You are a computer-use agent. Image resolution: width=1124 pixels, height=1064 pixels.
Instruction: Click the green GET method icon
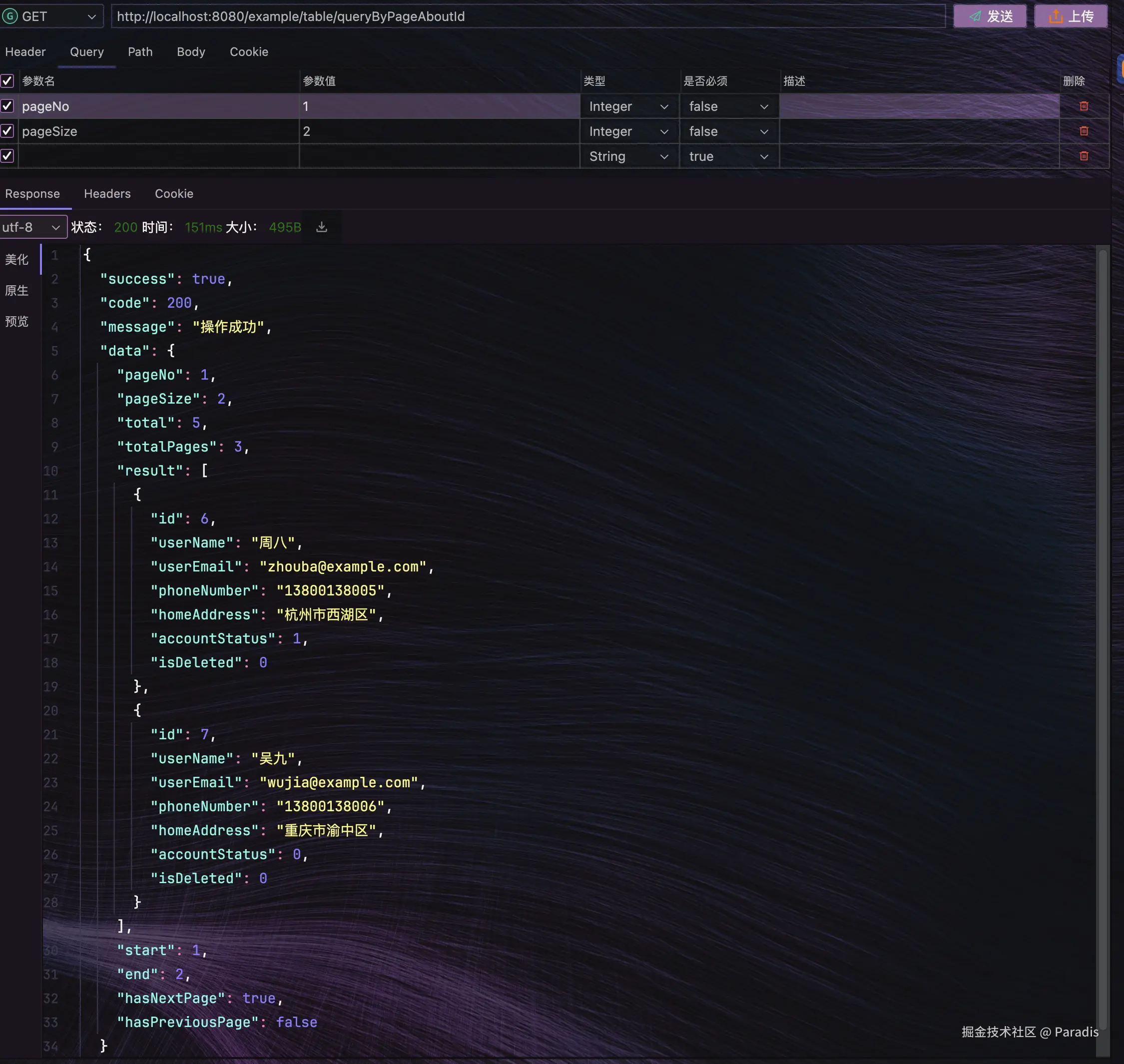(x=9, y=16)
